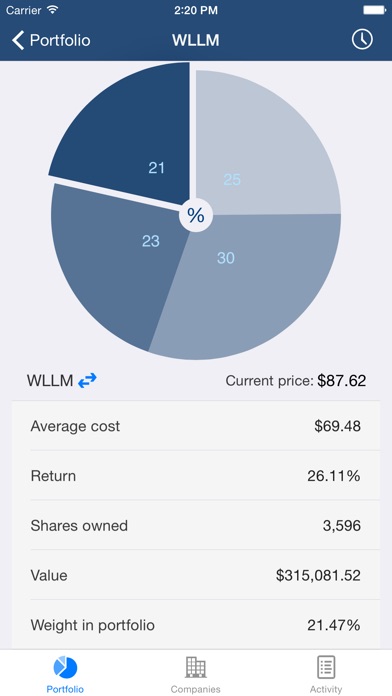
Task: Tap the Weight in portfolio row
Action: pos(196,625)
